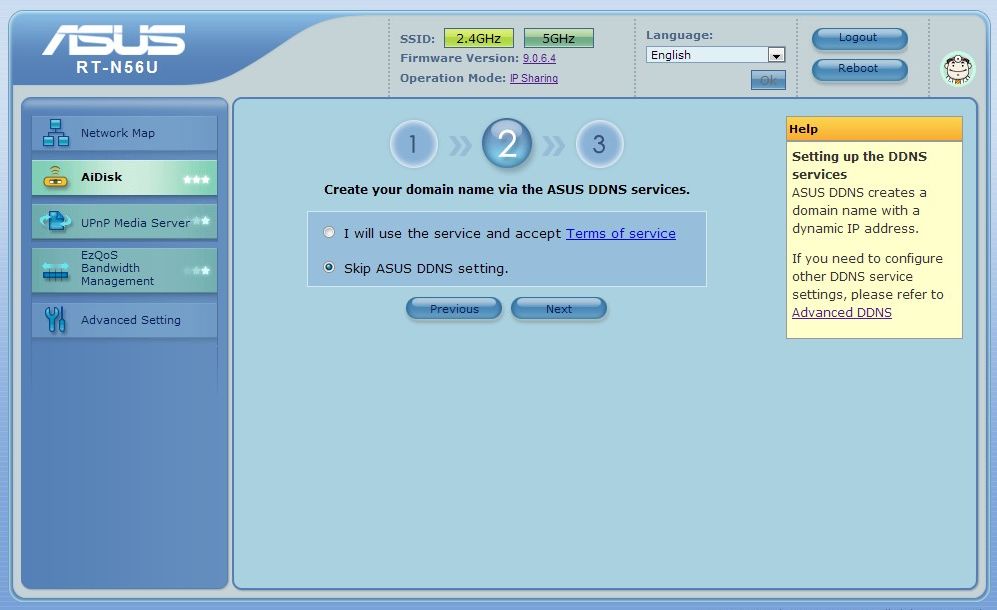This screenshot has width=997, height=610.
Task: Open the Terms of service link
Action: click(620, 233)
